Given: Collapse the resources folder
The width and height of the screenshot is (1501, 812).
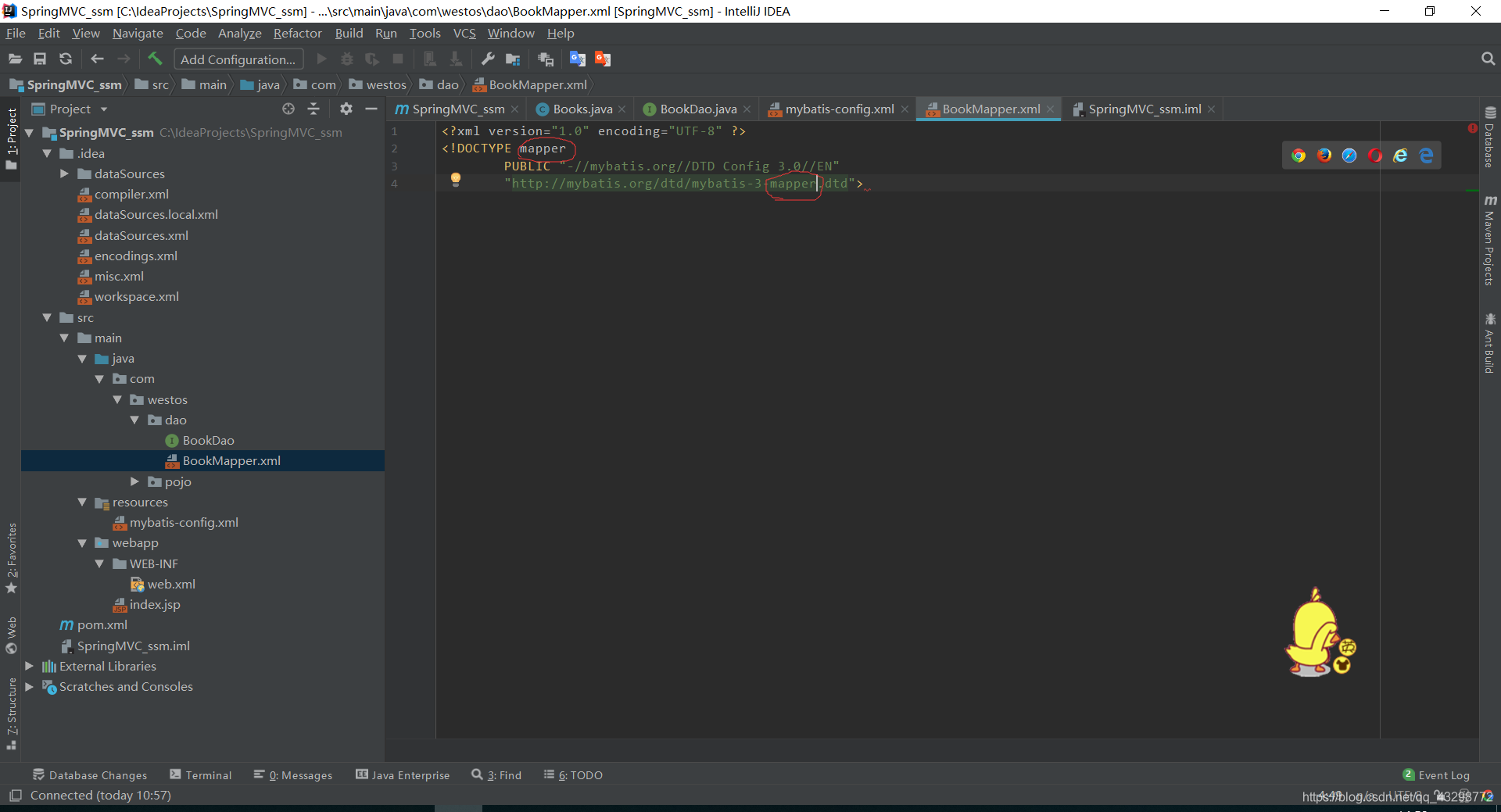Looking at the screenshot, I should coord(82,503).
